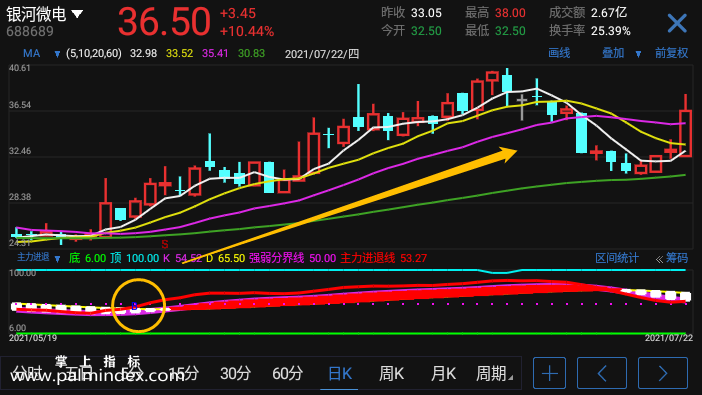Switch the 前复权 adjustment mode
This screenshot has height=395, width=702.
point(671,53)
